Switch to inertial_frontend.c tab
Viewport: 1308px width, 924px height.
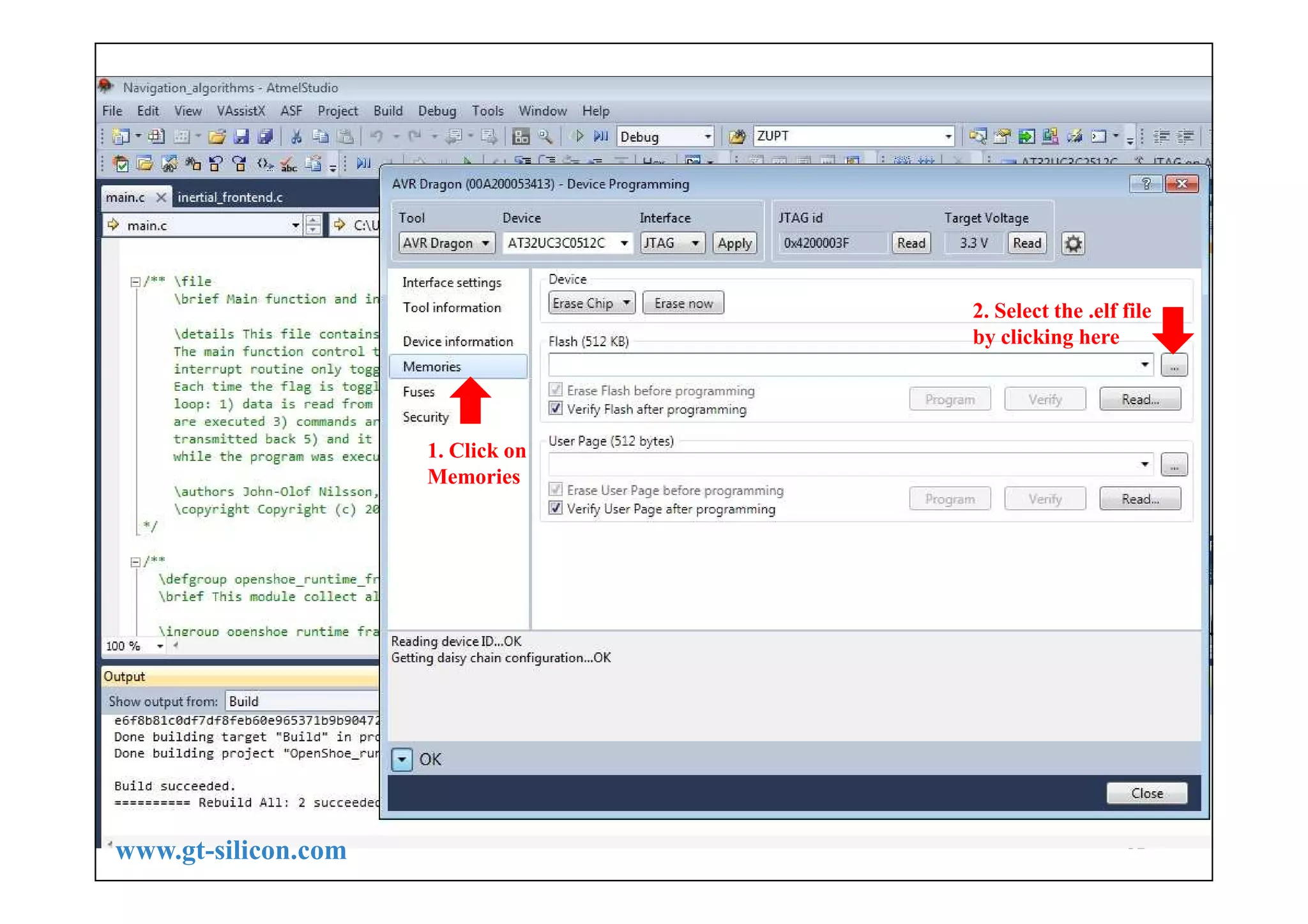pyautogui.click(x=230, y=197)
